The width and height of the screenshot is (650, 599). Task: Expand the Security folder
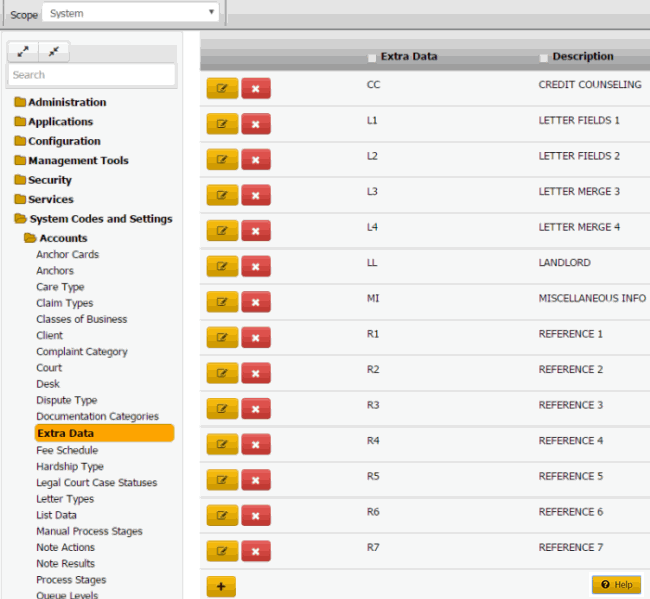(49, 180)
